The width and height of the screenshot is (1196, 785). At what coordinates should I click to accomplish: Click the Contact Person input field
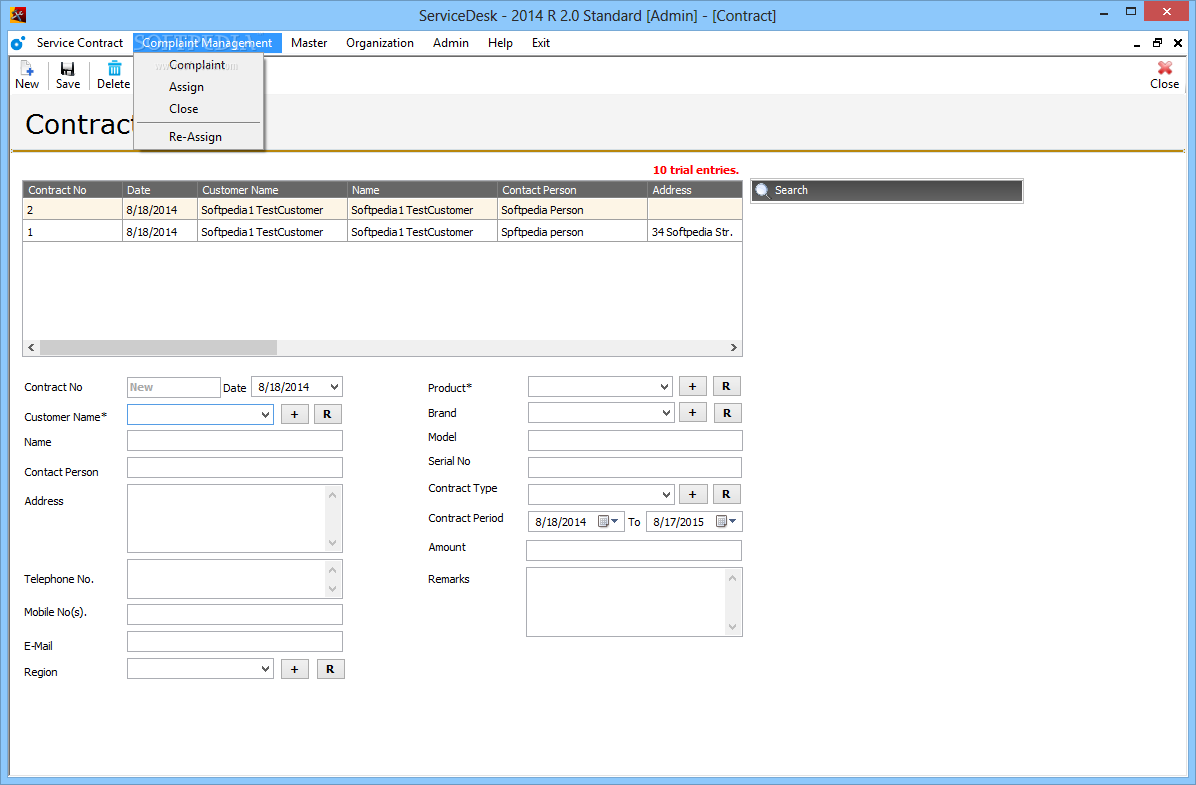(234, 468)
